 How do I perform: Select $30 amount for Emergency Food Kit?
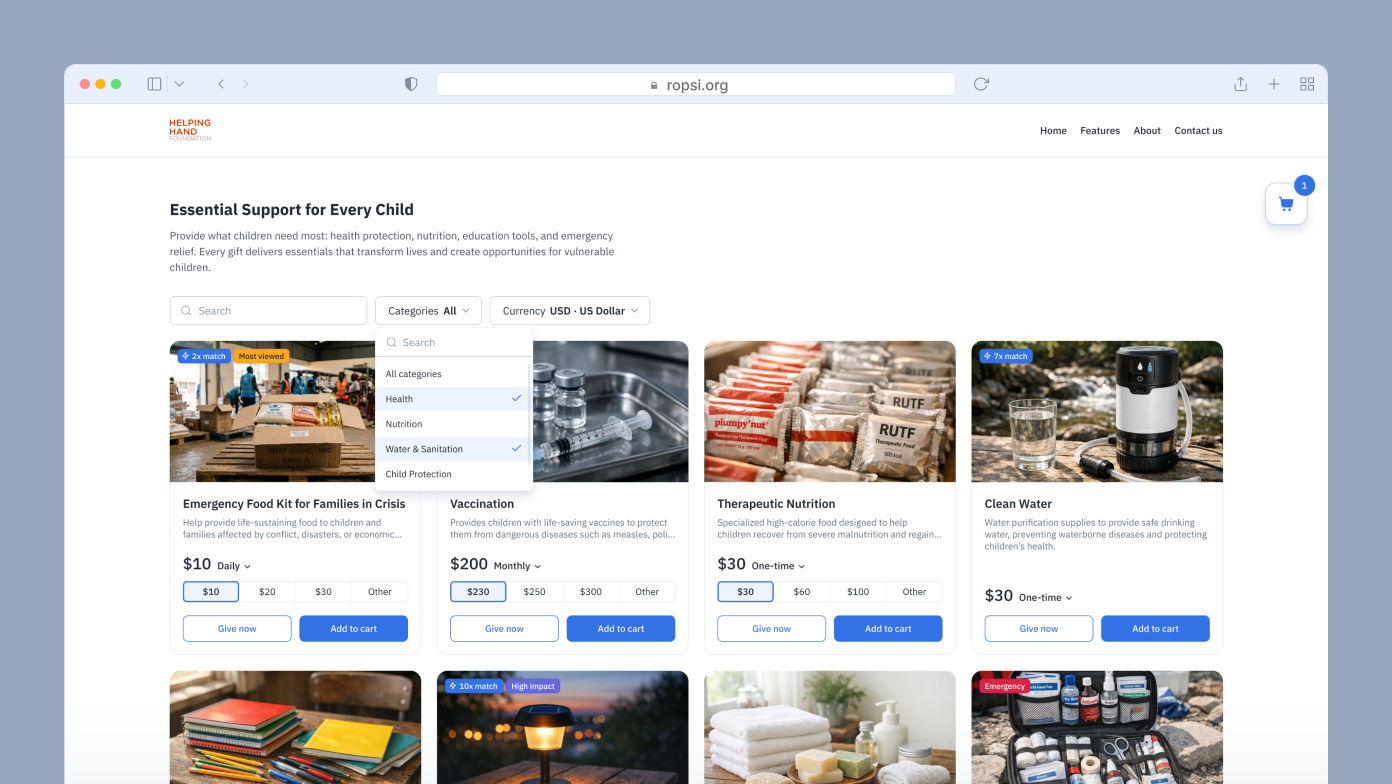[323, 592]
